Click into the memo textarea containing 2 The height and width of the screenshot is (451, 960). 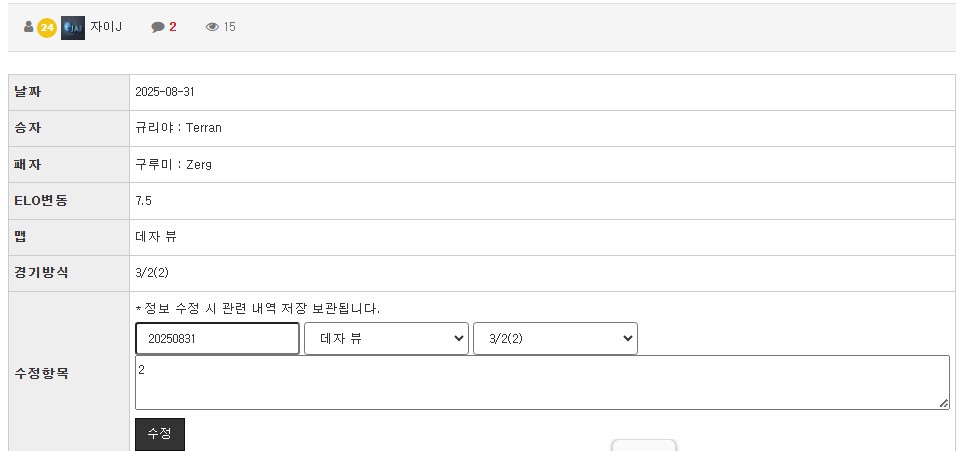click(542, 382)
